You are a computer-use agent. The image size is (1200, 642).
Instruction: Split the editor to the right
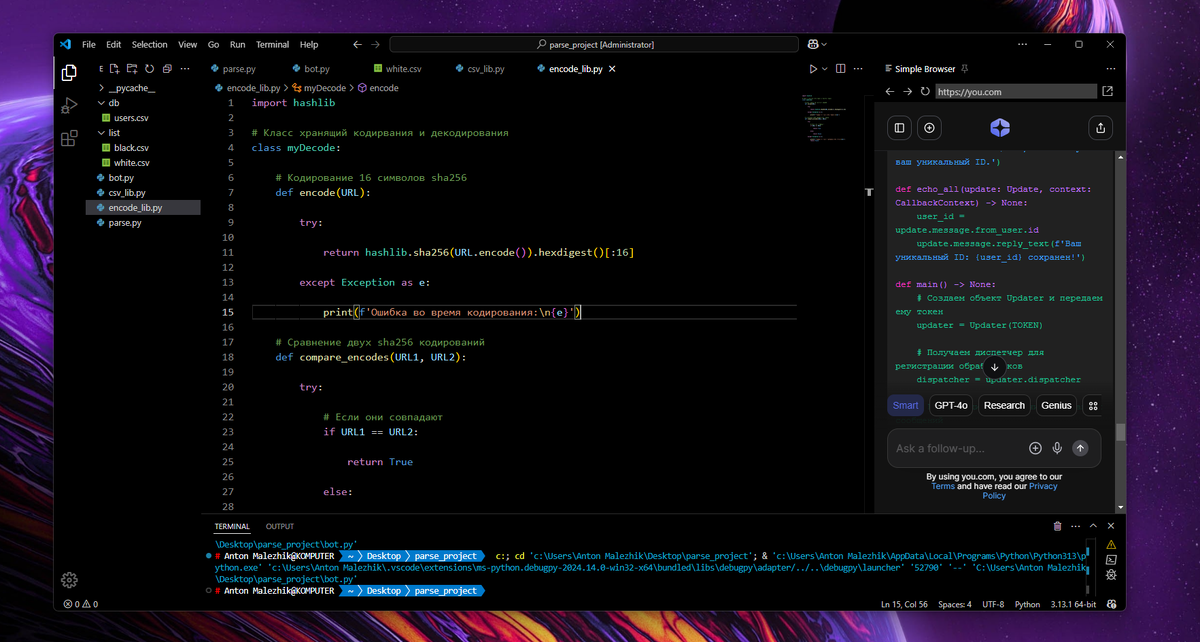point(840,69)
